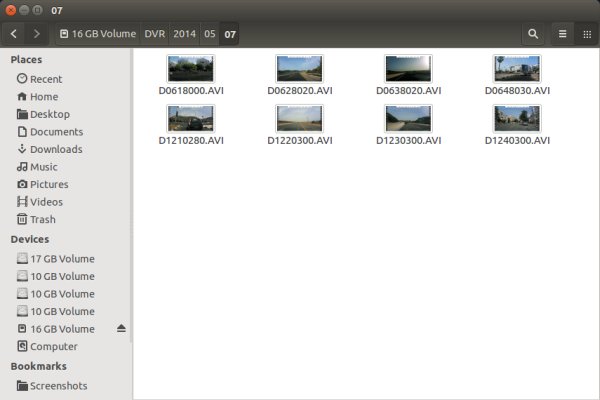Click the D1210280.AVI file name
600x400 pixels.
tap(191, 140)
